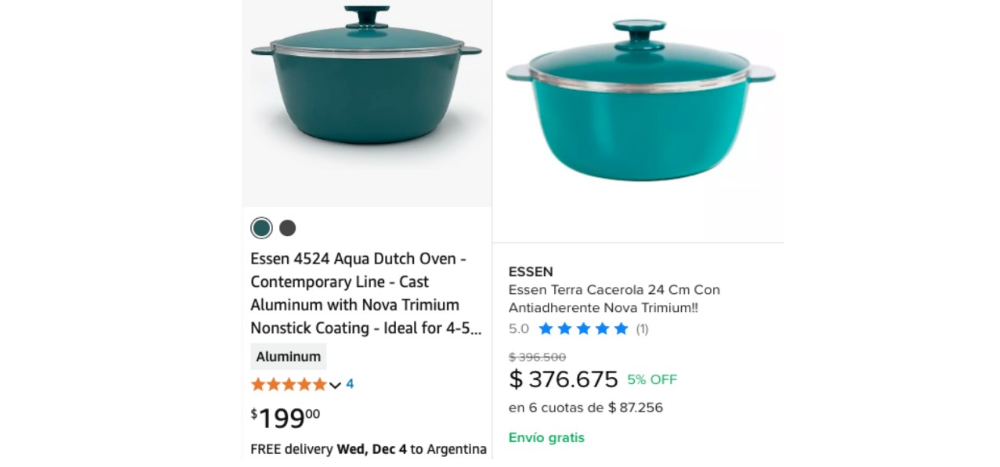Click the FREE delivery Wed, Dec 4 text
Image resolution: width=1000 pixels, height=467 pixels.
tap(368, 448)
